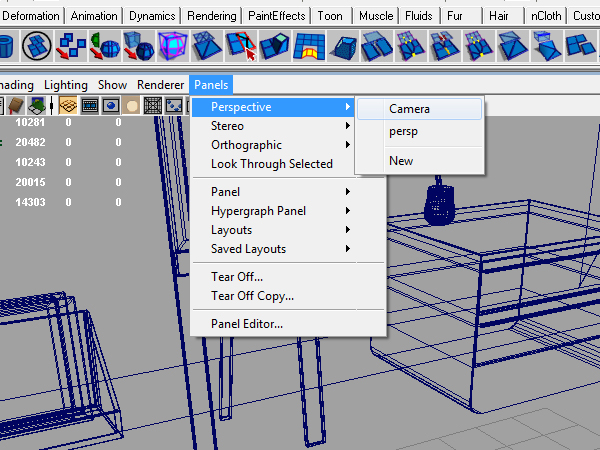
Task: Open the Lighting menu
Action: (x=66, y=85)
